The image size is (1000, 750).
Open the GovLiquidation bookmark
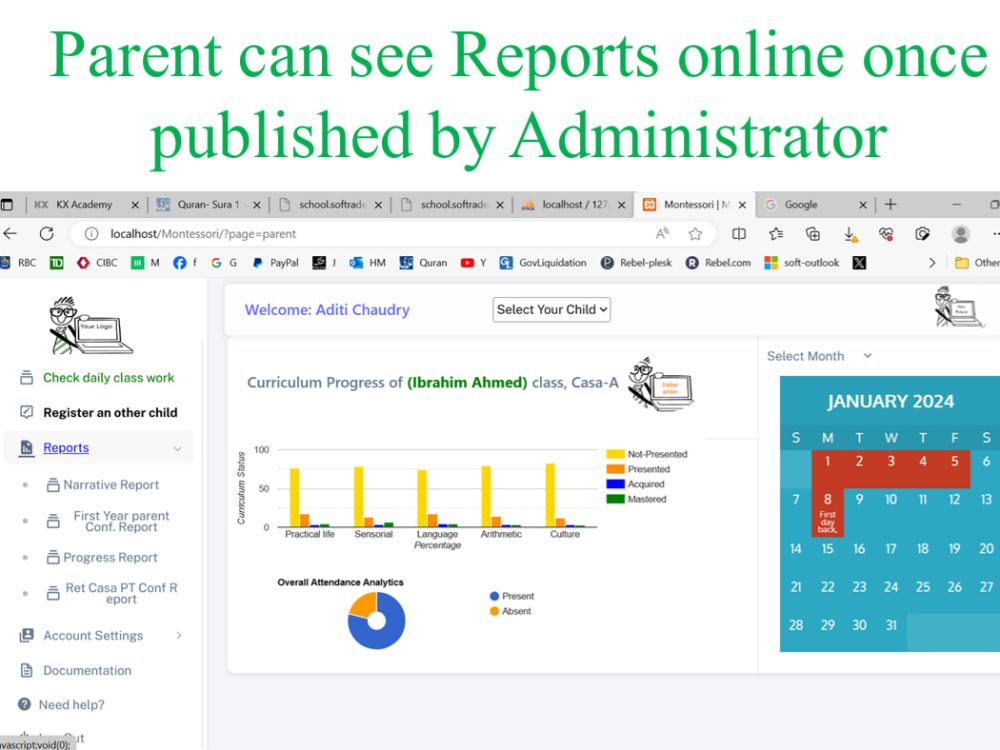coord(543,263)
